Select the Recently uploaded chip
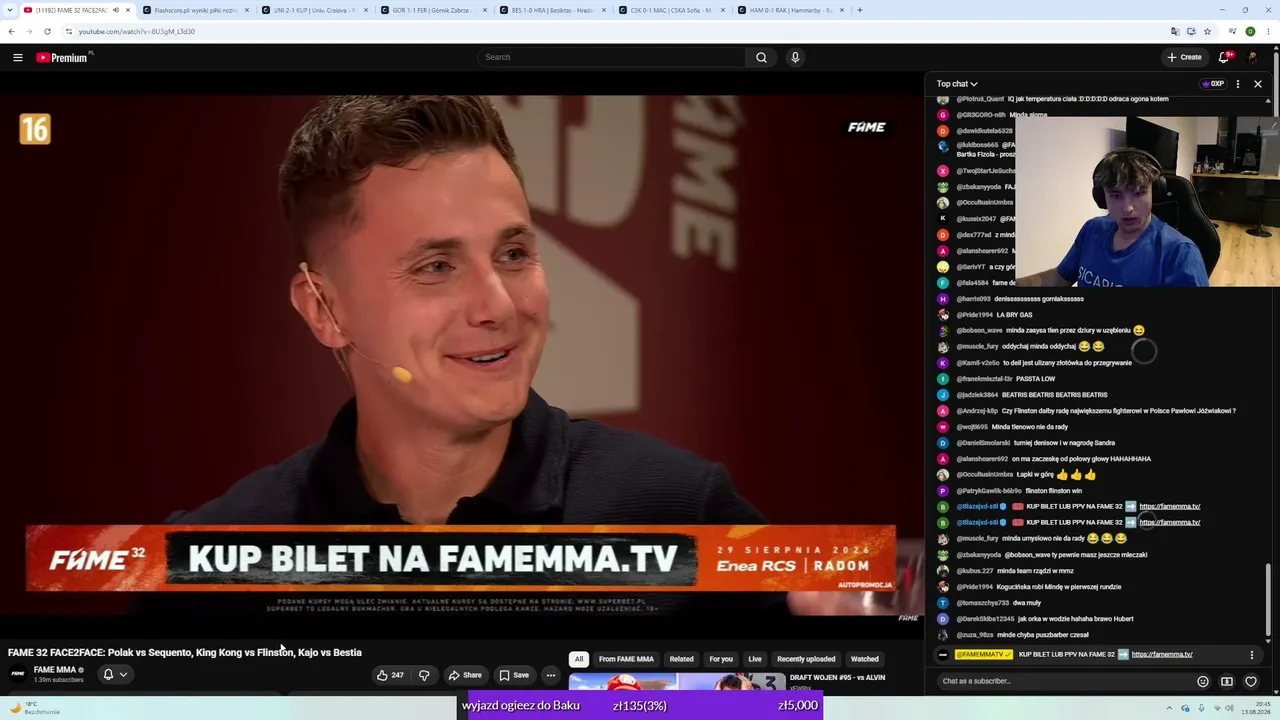The image size is (1280, 720). 806,659
